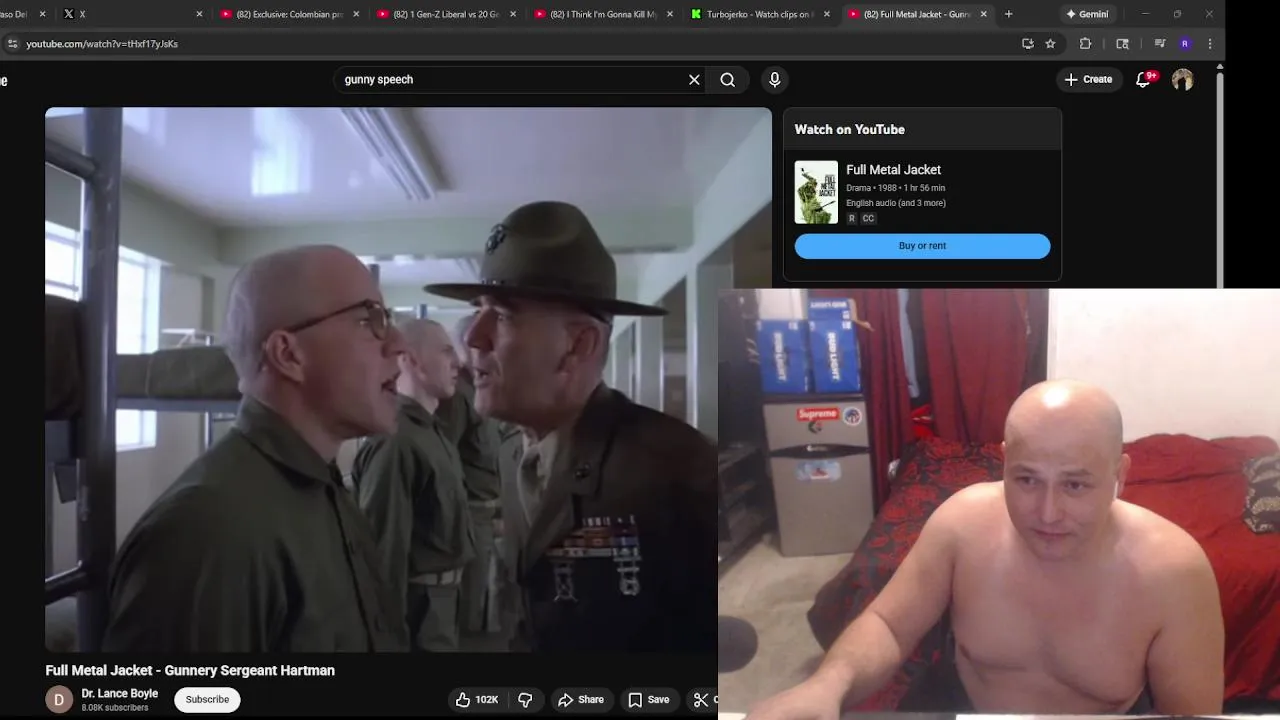Bookmark this page with star icon
1280x720 pixels.
[1050, 44]
